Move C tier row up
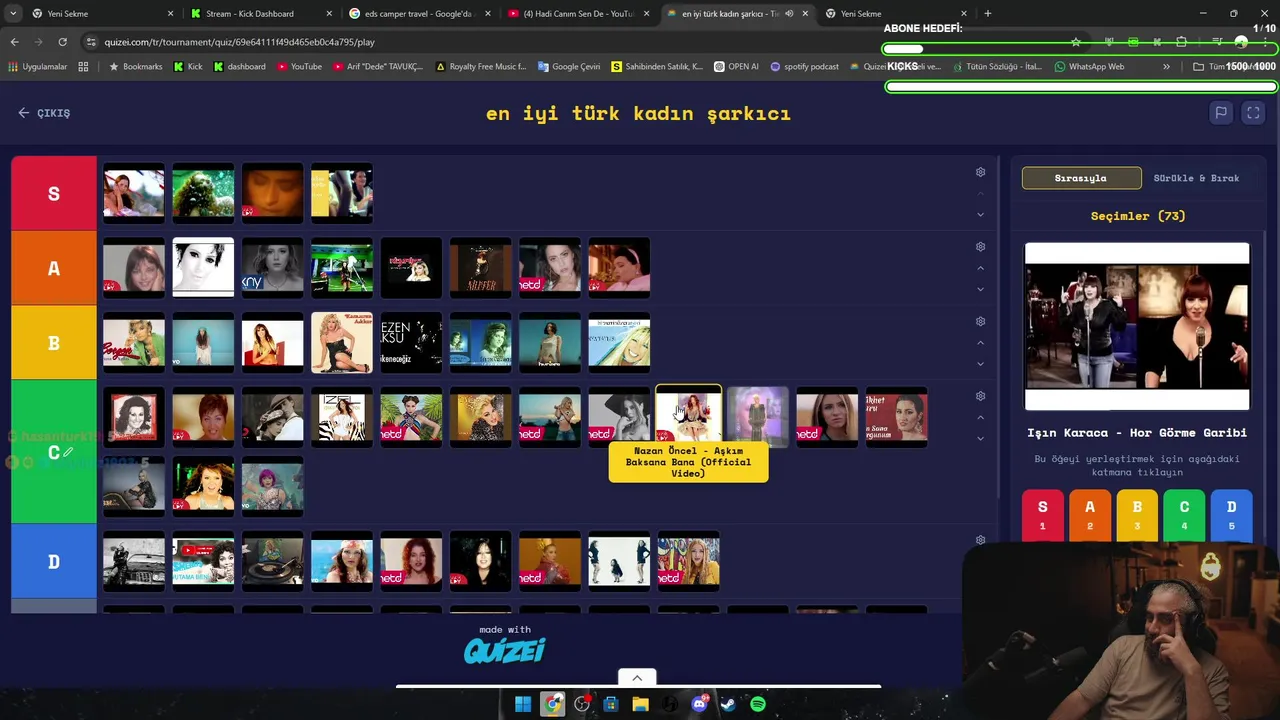Image resolution: width=1280 pixels, height=720 pixels. point(980,417)
